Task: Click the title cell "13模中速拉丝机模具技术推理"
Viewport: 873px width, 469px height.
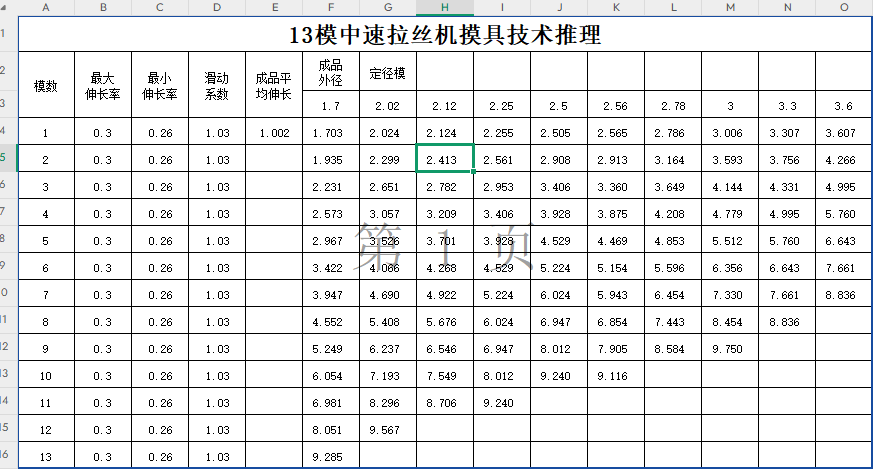Action: point(445,36)
